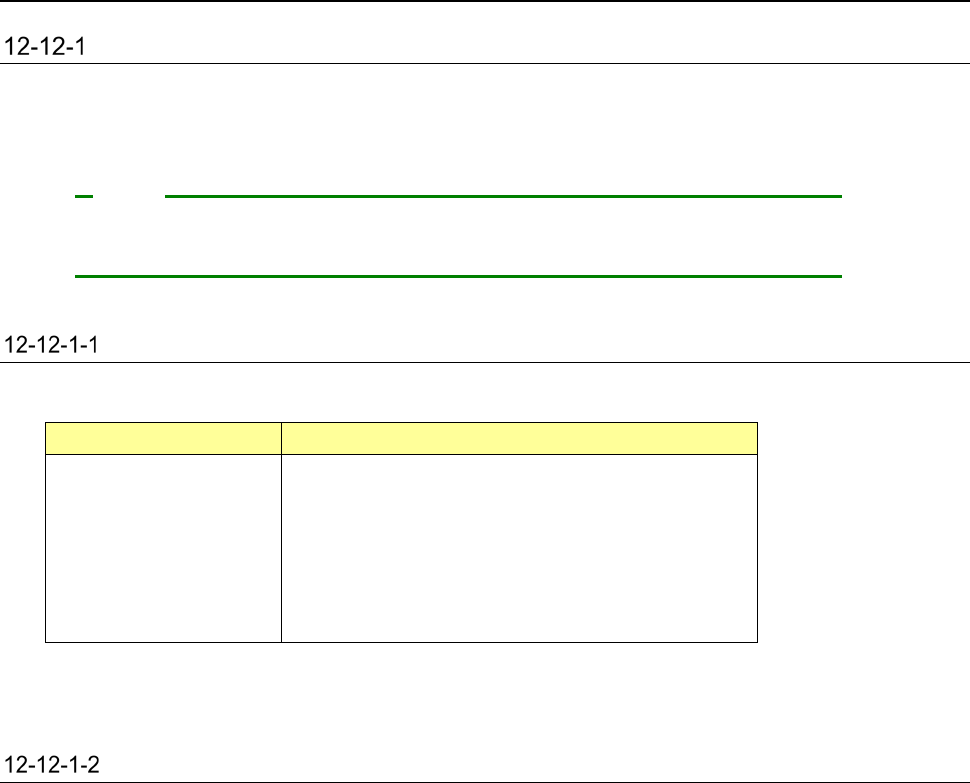
Task: Click the horizontal rule beneath heading 12-12-1
Action: coord(485,63)
